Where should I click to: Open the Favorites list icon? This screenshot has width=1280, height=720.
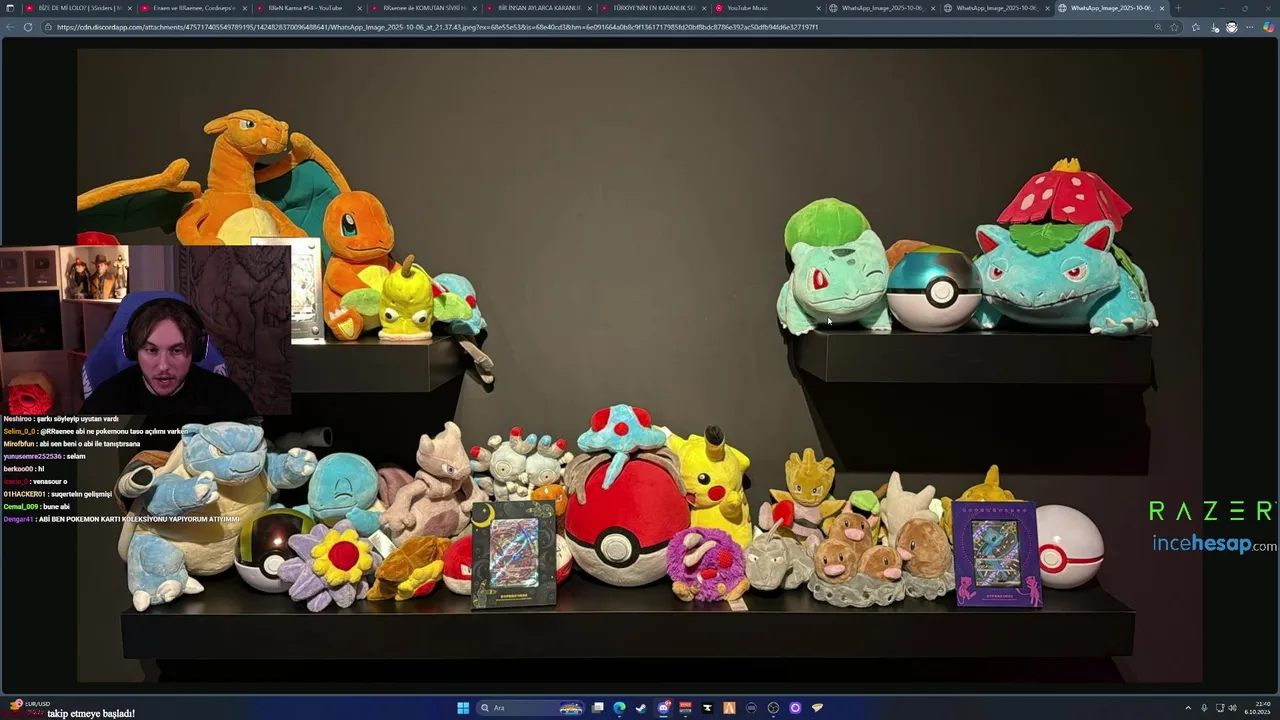pos(1196,27)
